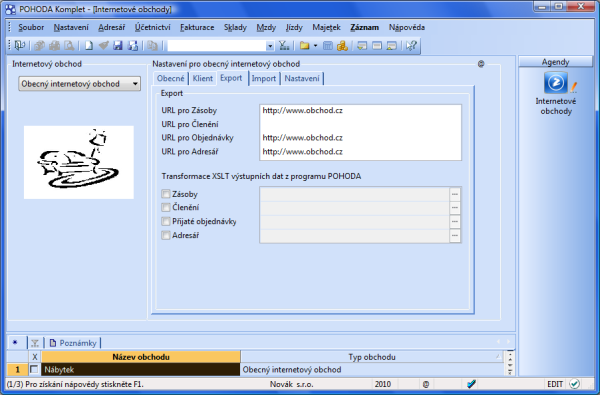This screenshot has width=600, height=395.
Task: Click the table vertical scrollbar
Action: pyautogui.click(x=510, y=363)
